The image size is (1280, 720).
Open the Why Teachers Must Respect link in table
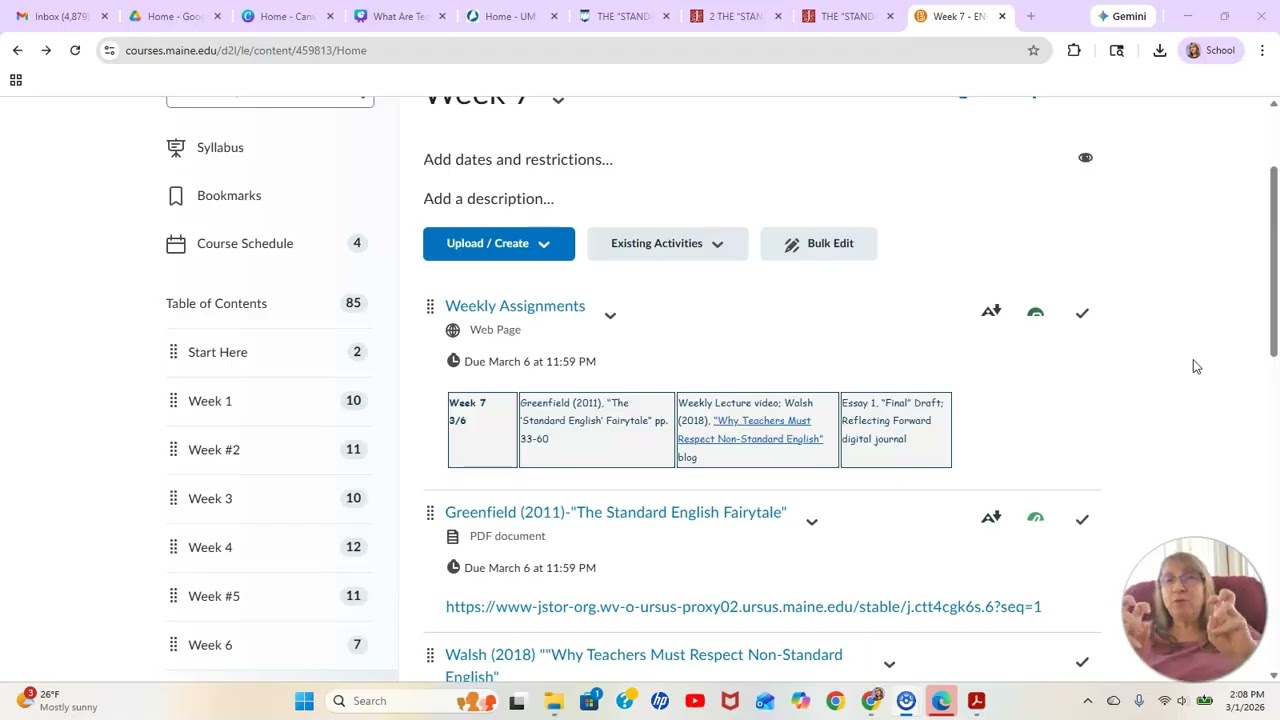point(750,430)
